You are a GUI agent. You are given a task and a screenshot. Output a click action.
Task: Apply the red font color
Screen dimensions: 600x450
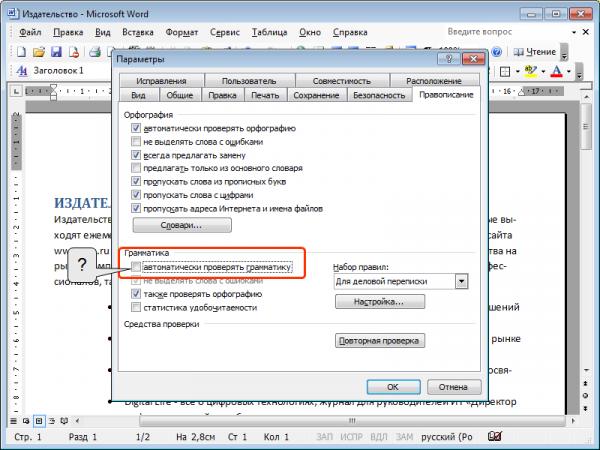point(557,72)
